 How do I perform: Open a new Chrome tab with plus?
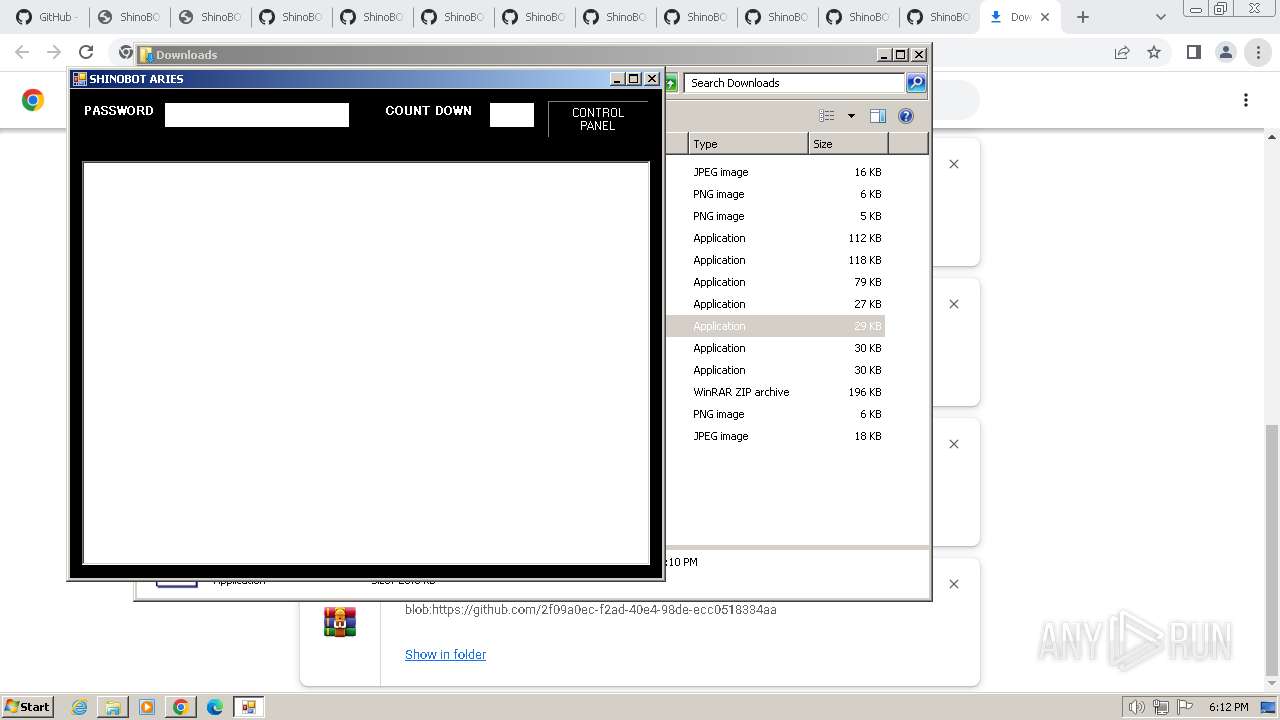(1083, 17)
